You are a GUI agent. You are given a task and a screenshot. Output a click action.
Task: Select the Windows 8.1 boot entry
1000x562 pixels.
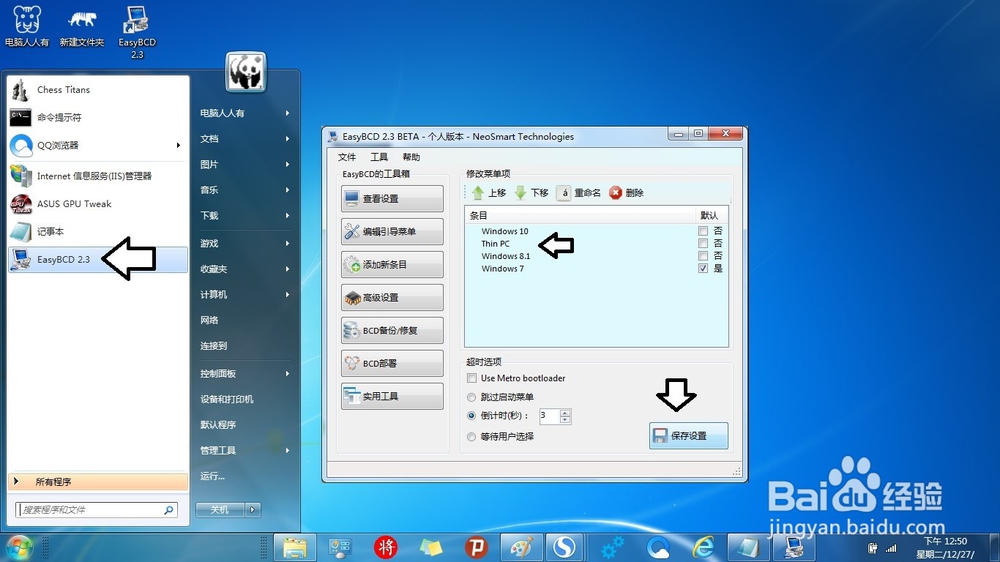pos(505,256)
